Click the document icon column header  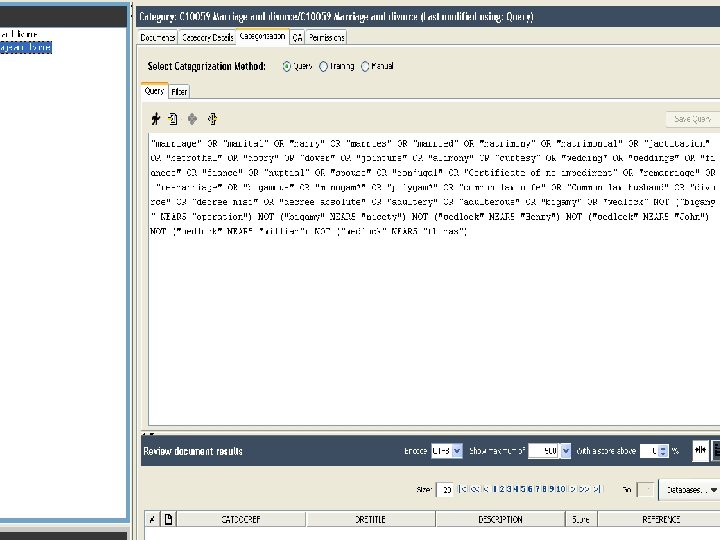pyautogui.click(x=168, y=519)
